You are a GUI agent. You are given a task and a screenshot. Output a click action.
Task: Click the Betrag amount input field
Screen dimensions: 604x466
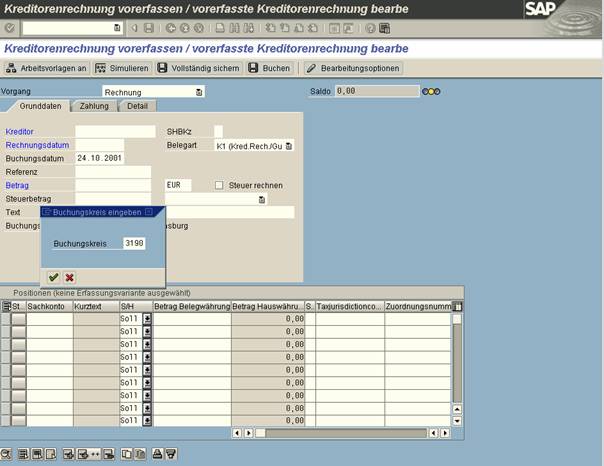[113, 185]
